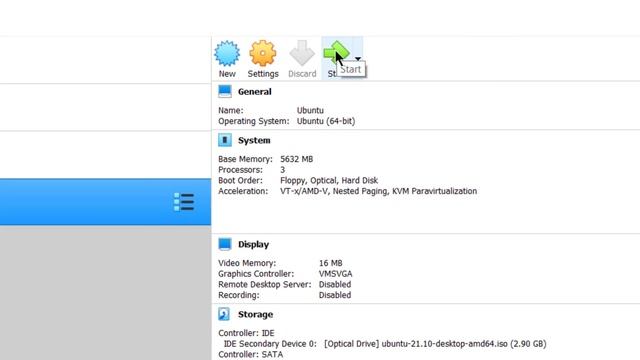
Task: Click the Controller: SATA entry
Action: (251, 354)
